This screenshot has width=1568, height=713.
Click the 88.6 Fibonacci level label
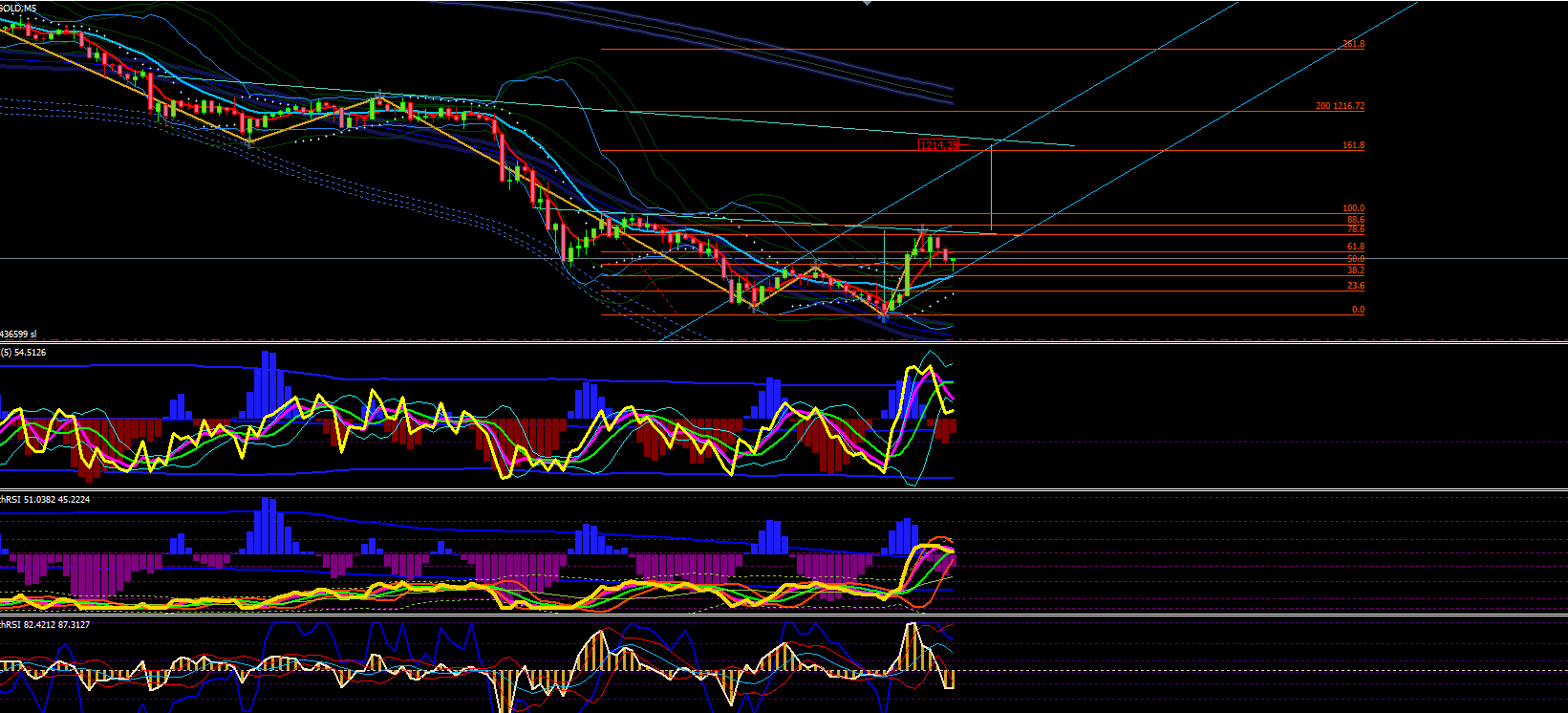point(1355,220)
